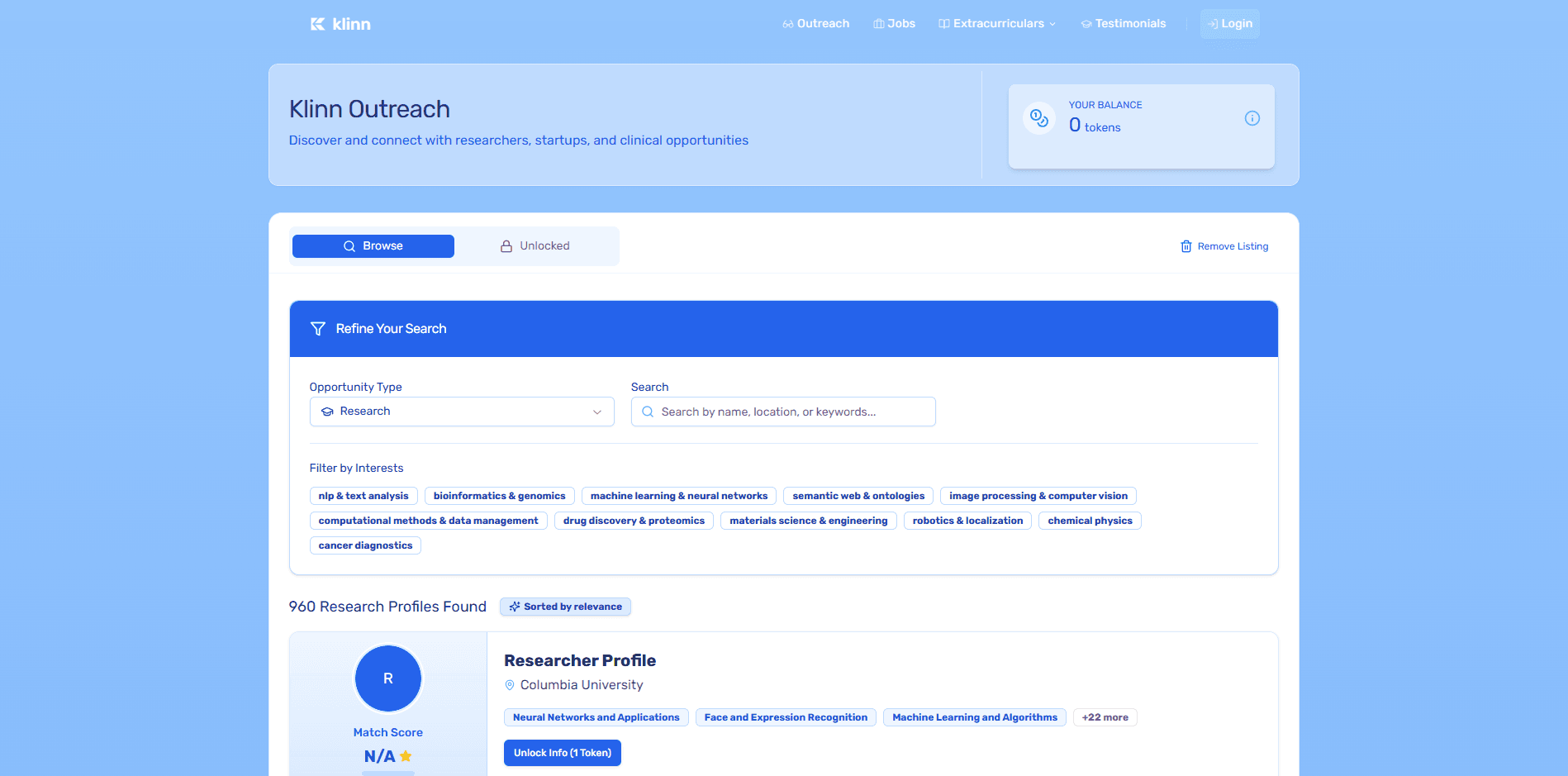This screenshot has width=1568, height=776.
Task: Click the R researcher avatar
Action: [387, 678]
